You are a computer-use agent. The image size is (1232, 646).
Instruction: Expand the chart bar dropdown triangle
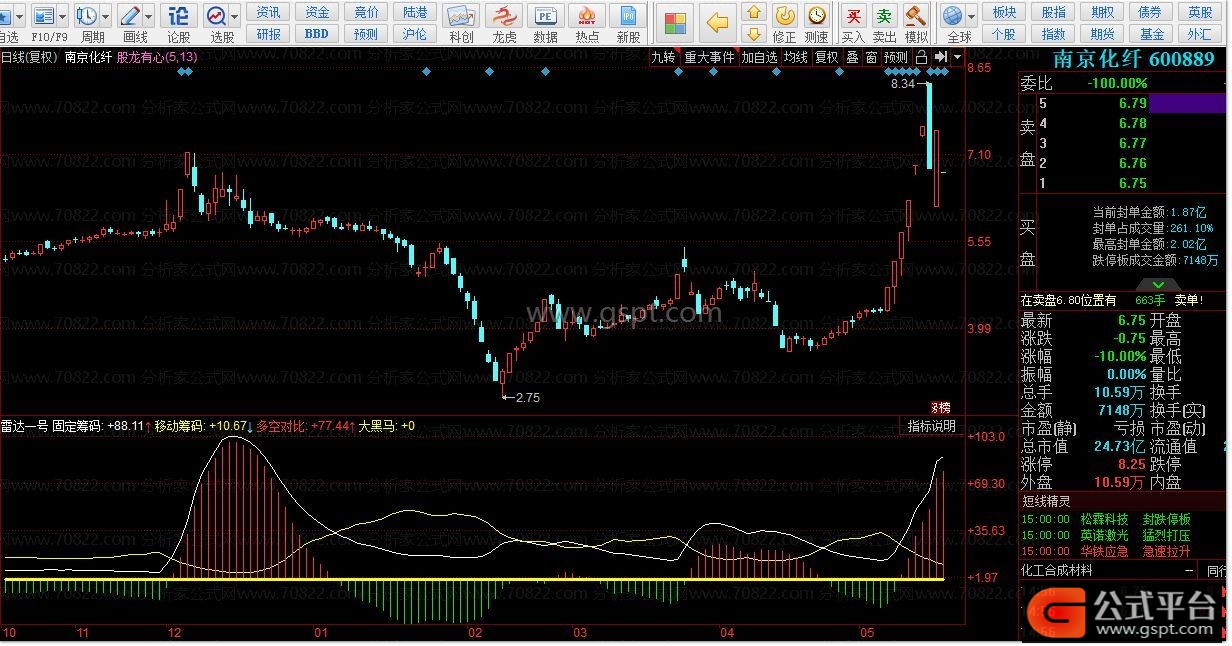pos(957,57)
